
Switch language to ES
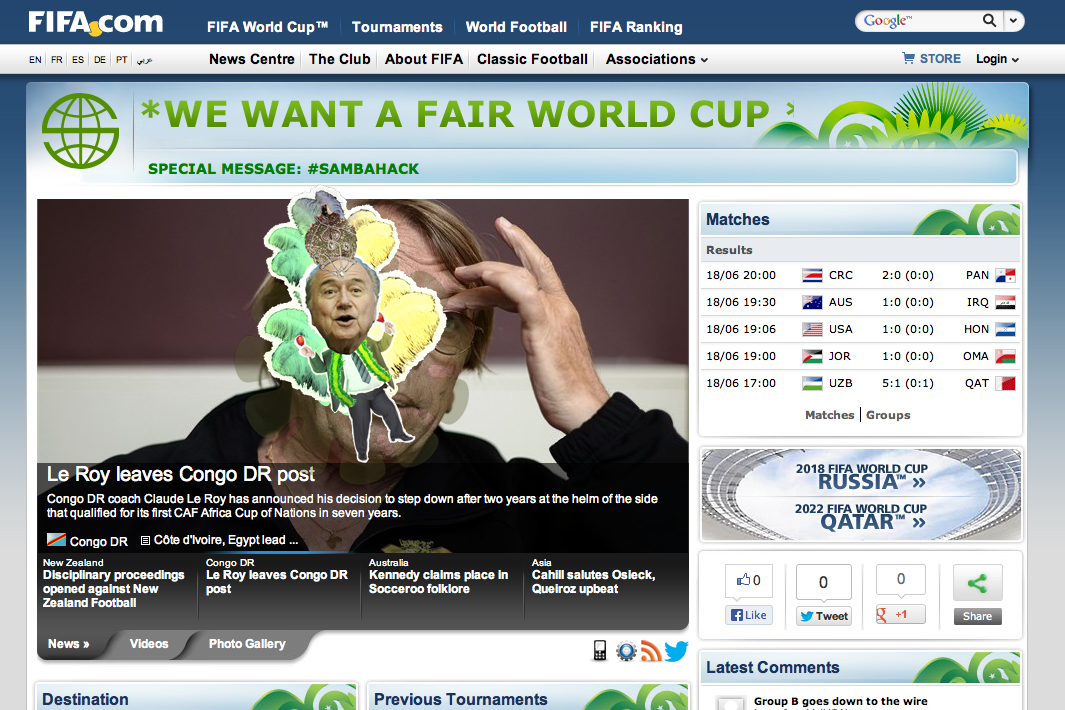coord(78,60)
